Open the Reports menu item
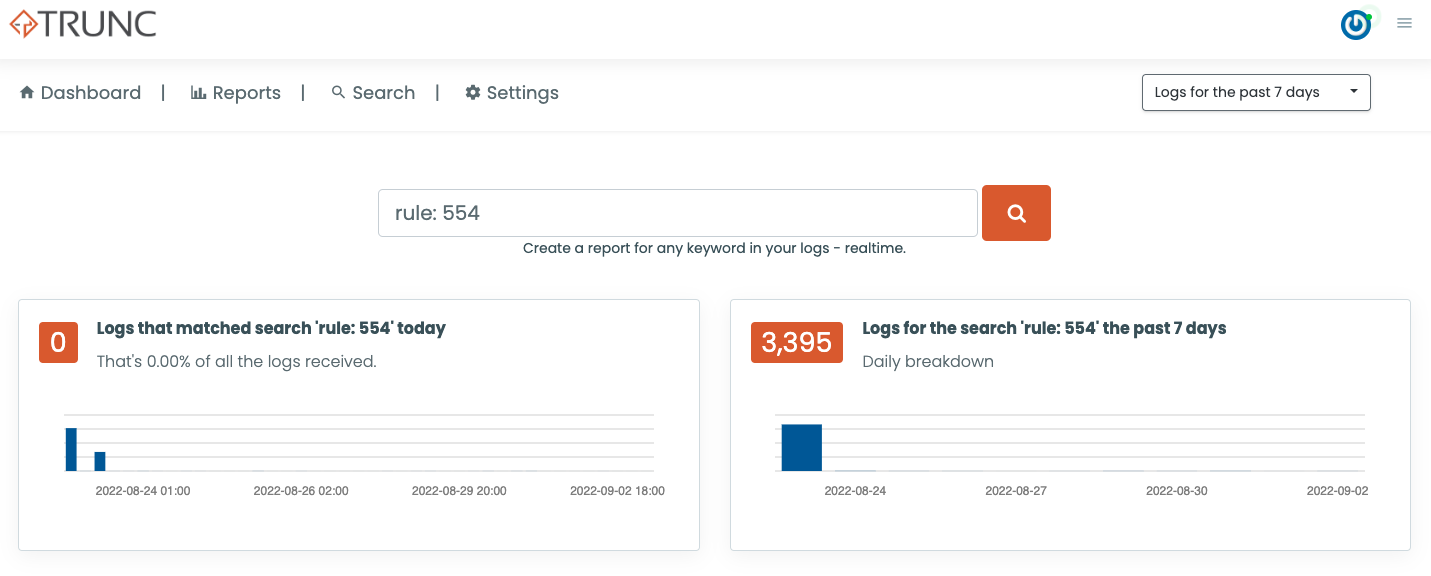This screenshot has width=1431, height=576. [246, 92]
